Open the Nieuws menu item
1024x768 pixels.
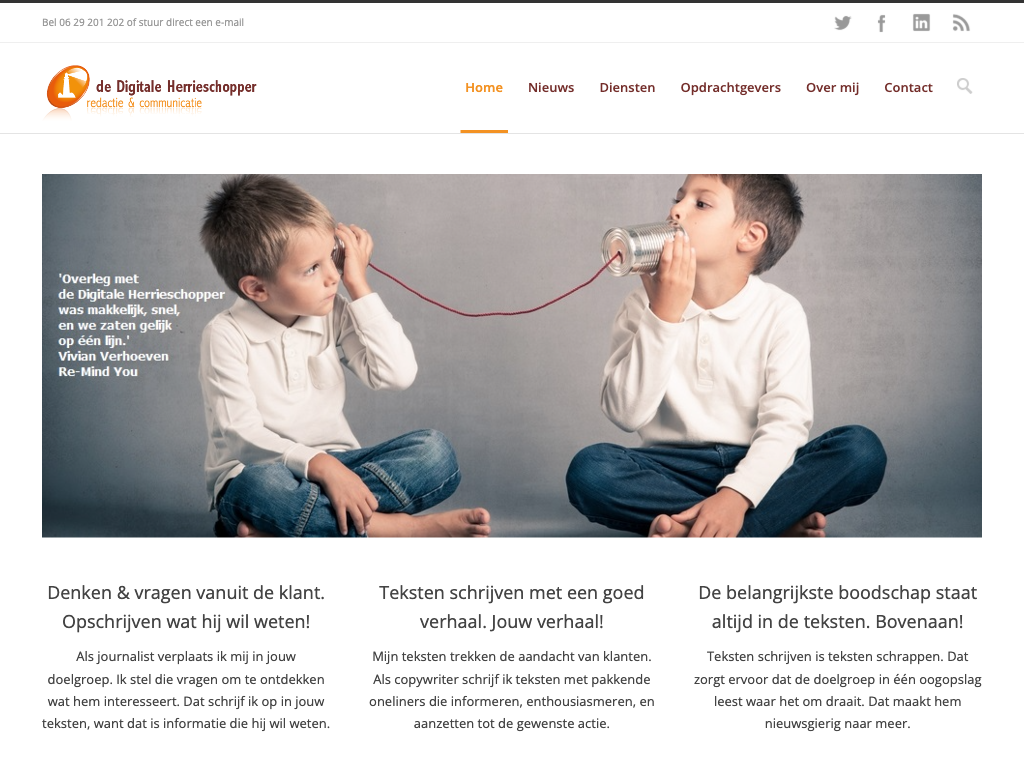click(551, 88)
